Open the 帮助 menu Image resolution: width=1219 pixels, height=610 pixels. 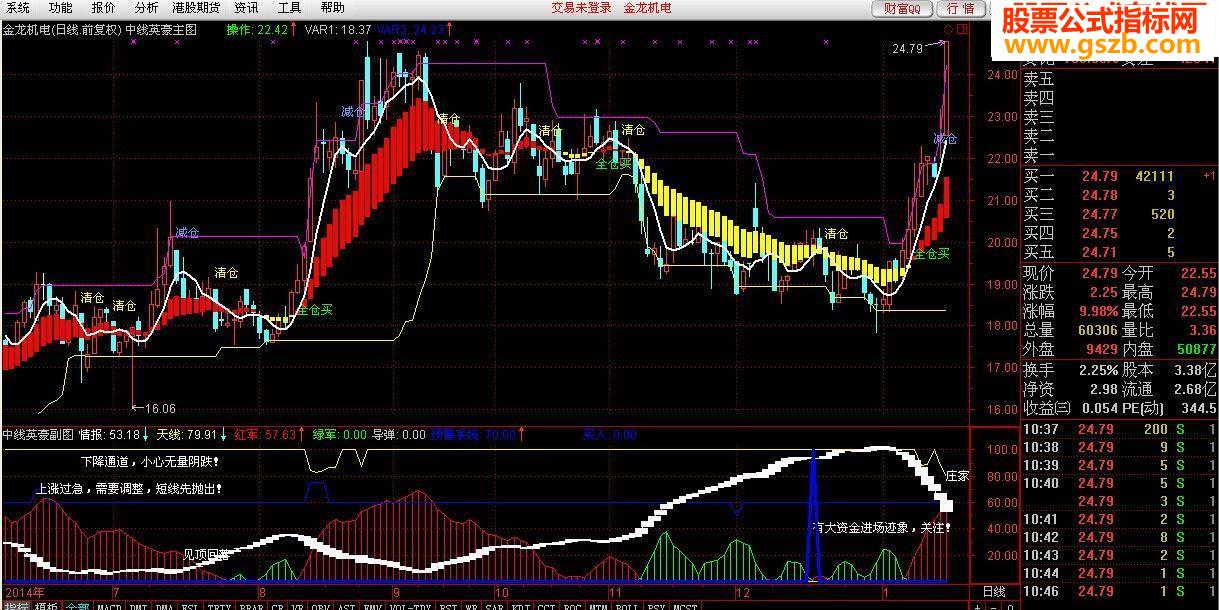[332, 7]
